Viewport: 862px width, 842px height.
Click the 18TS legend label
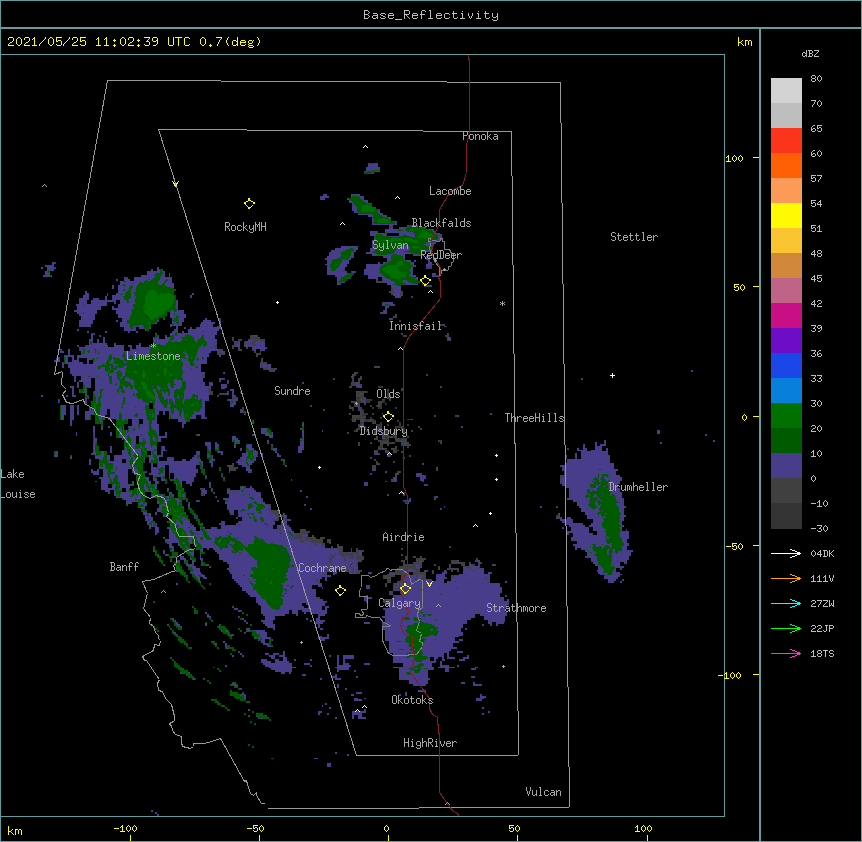pyautogui.click(x=822, y=653)
